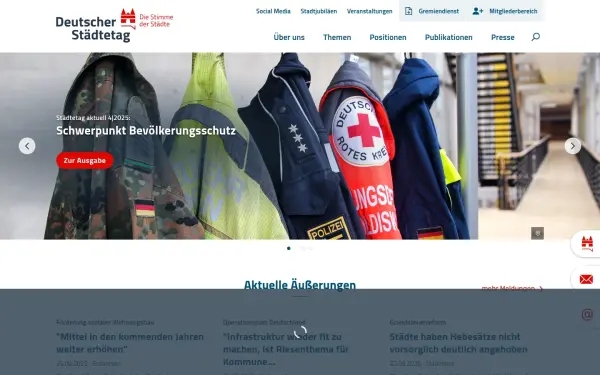This screenshot has height=375, width=600.
Task: Click the Zur Ausgabe button
Action: [x=85, y=160]
